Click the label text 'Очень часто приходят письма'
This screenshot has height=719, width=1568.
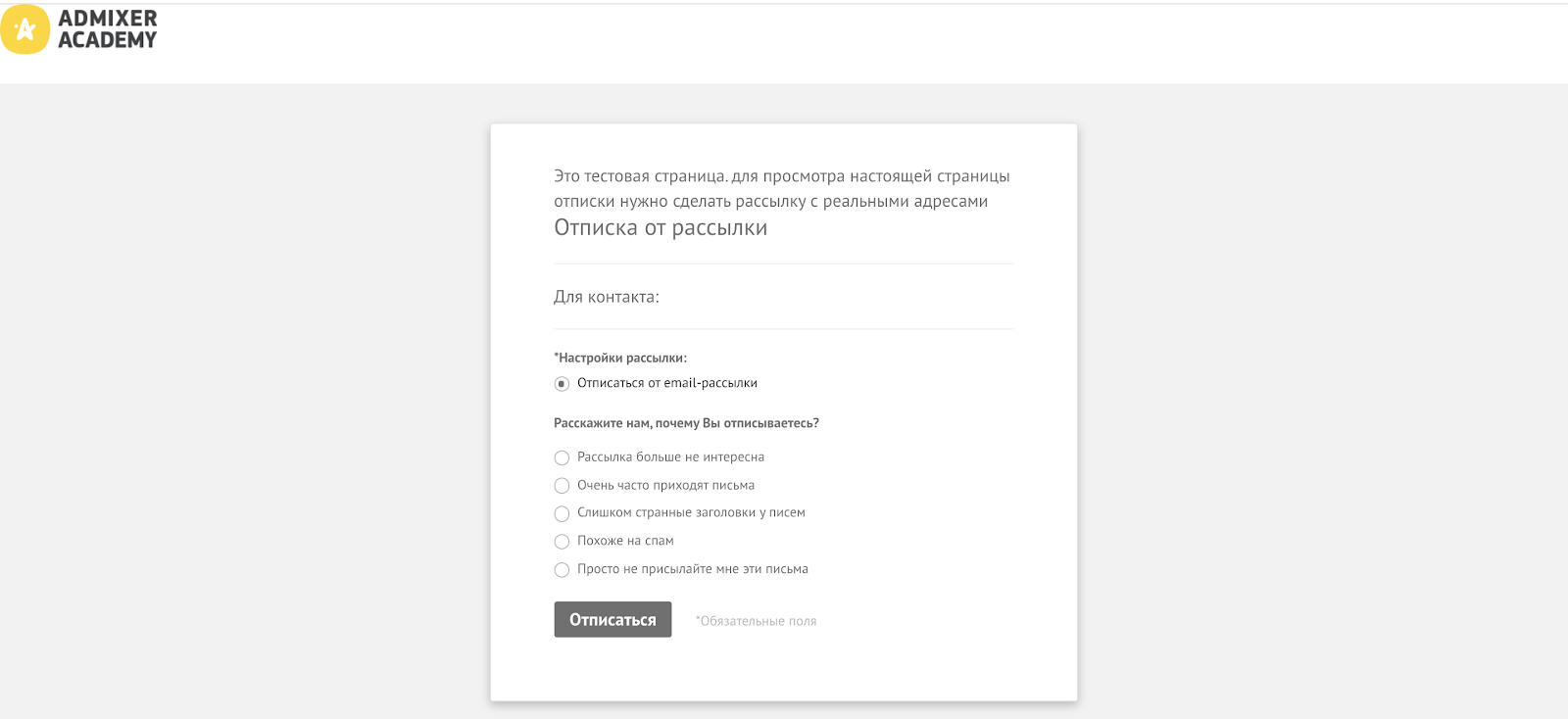[x=665, y=485]
